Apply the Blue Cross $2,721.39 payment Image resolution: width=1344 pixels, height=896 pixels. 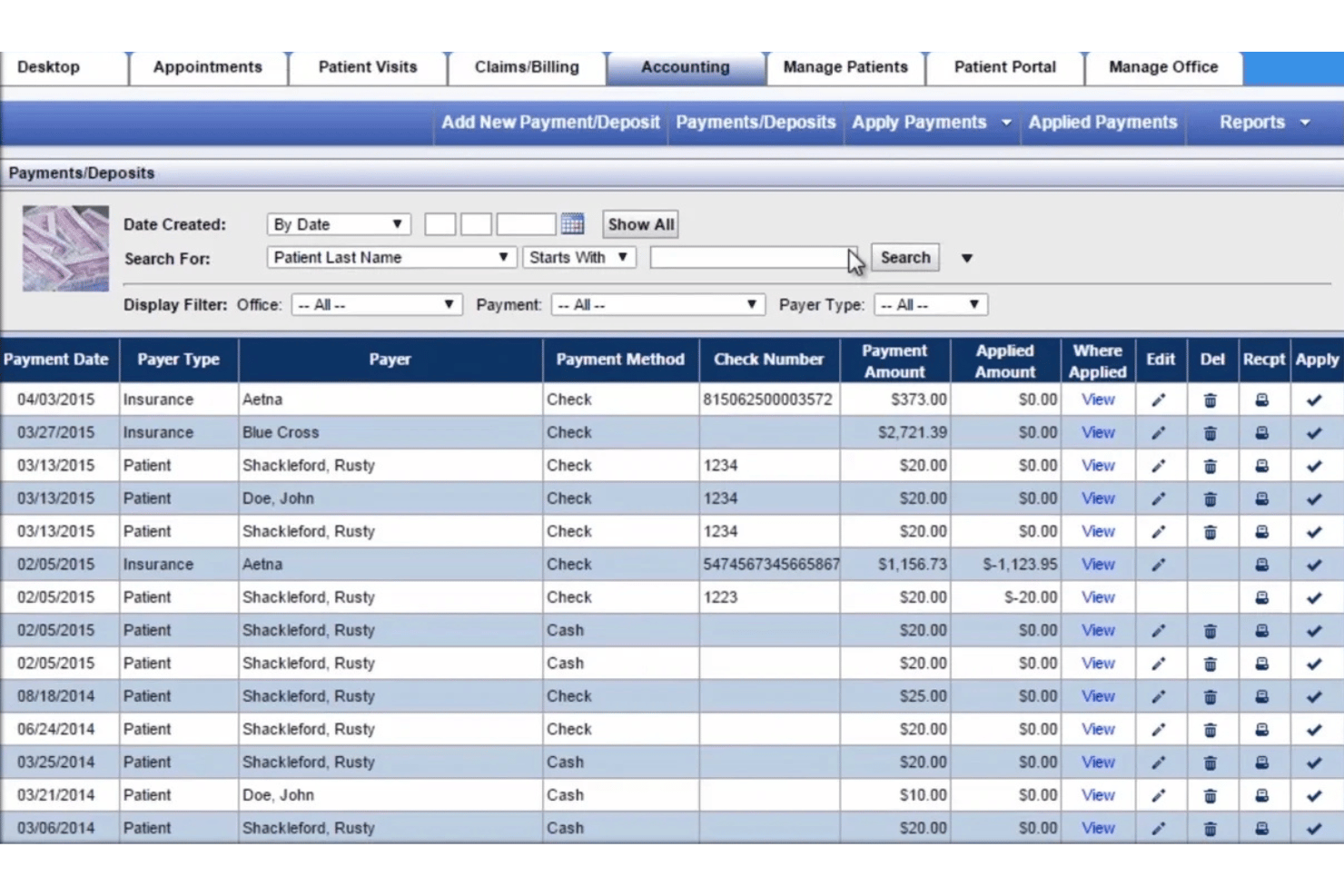pyautogui.click(x=1314, y=433)
